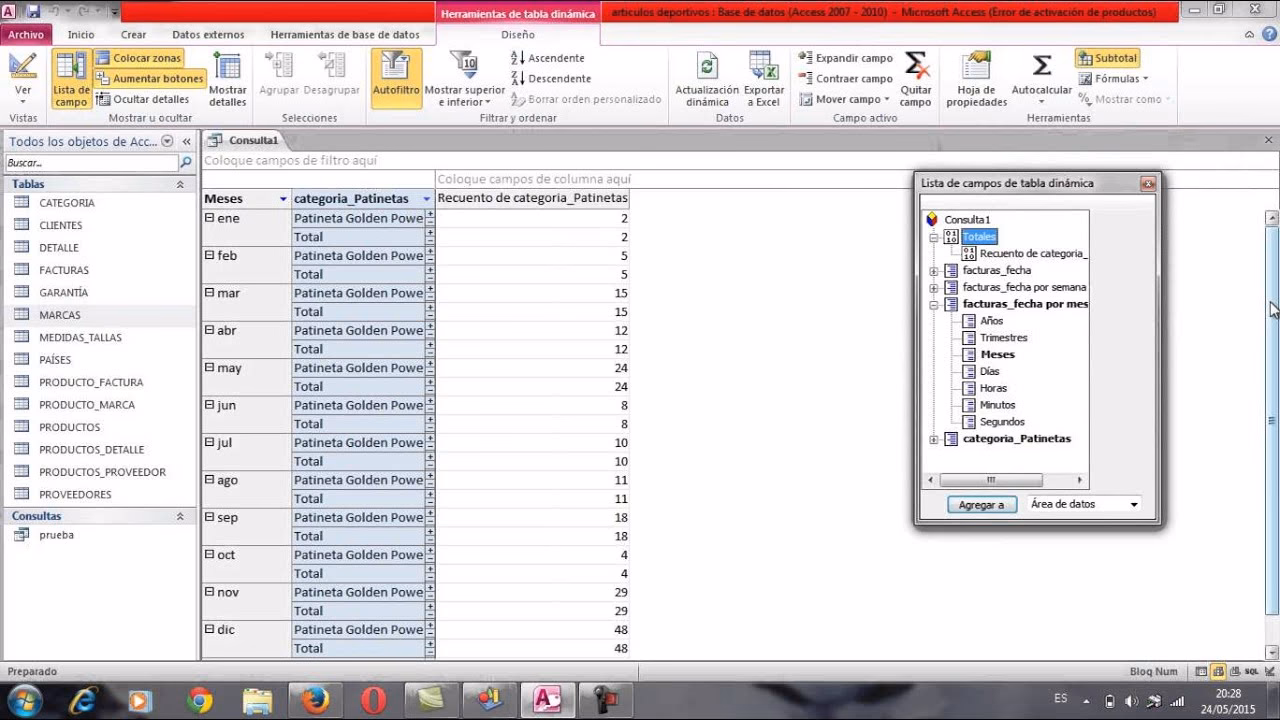Open the Hoja de propiedades icon
Viewport: 1280px width, 720px height.
click(x=976, y=68)
